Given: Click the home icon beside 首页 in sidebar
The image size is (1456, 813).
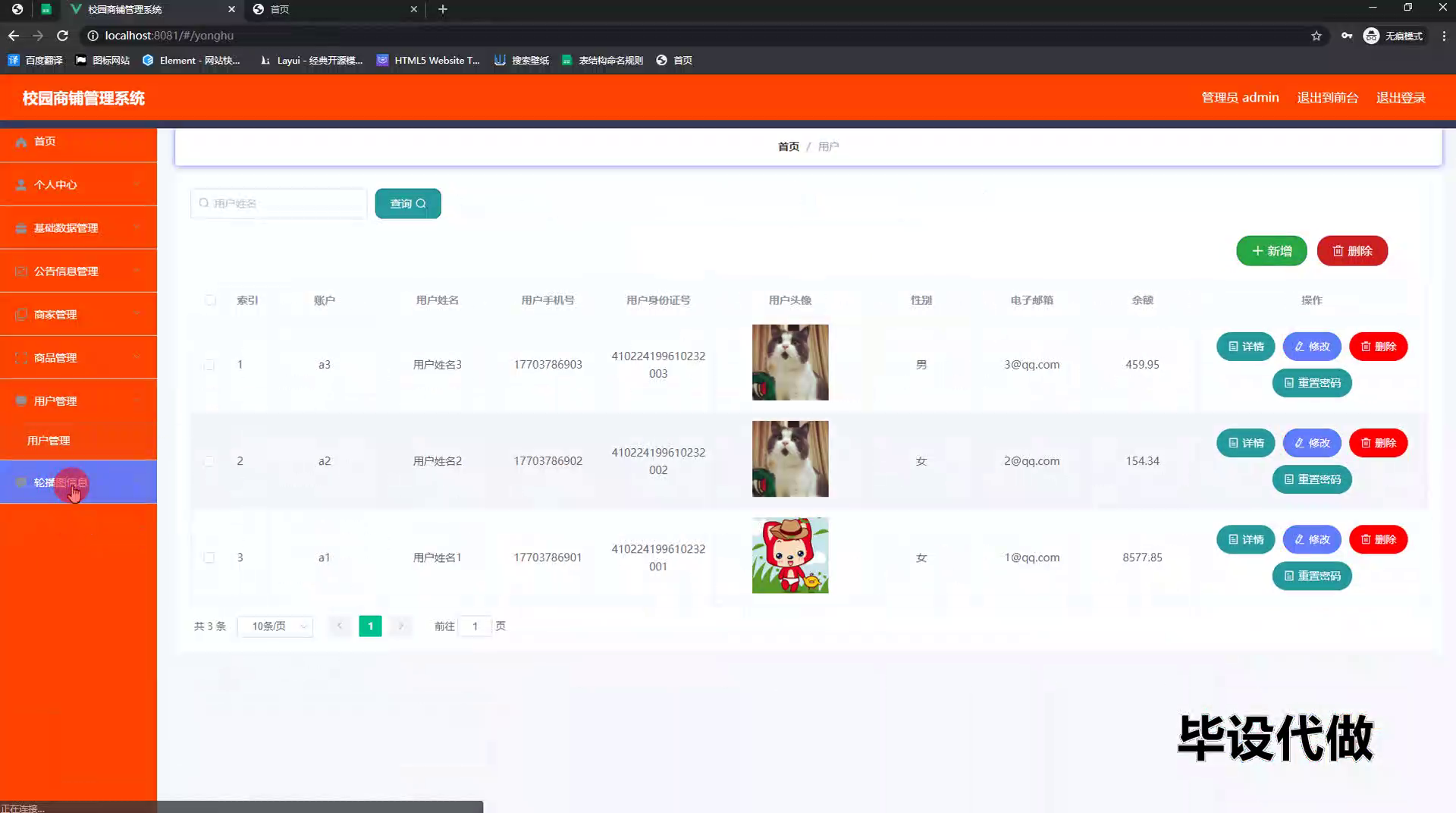Looking at the screenshot, I should coord(21,142).
